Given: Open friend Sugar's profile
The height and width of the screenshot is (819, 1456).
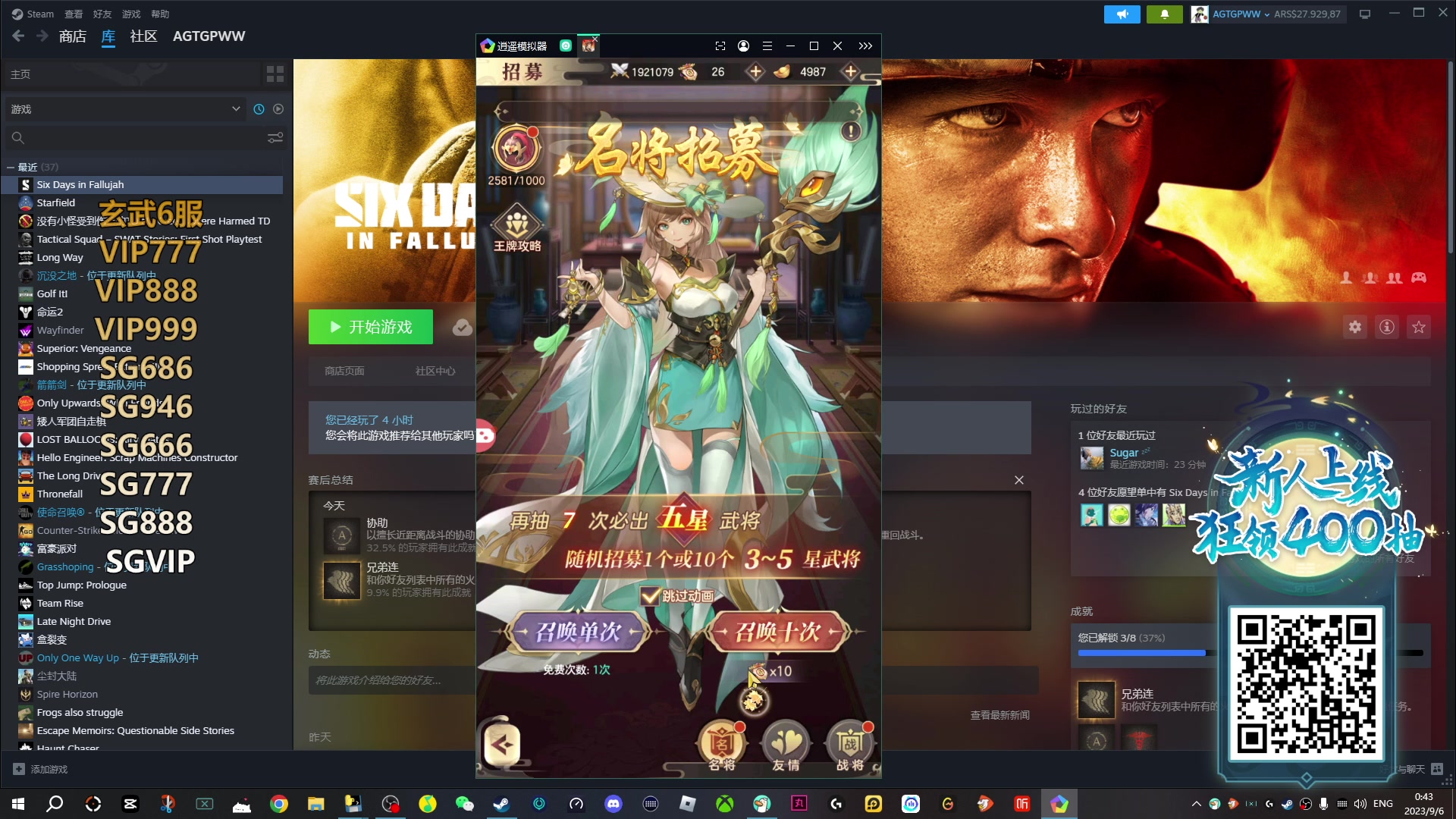Looking at the screenshot, I should (x=1124, y=453).
